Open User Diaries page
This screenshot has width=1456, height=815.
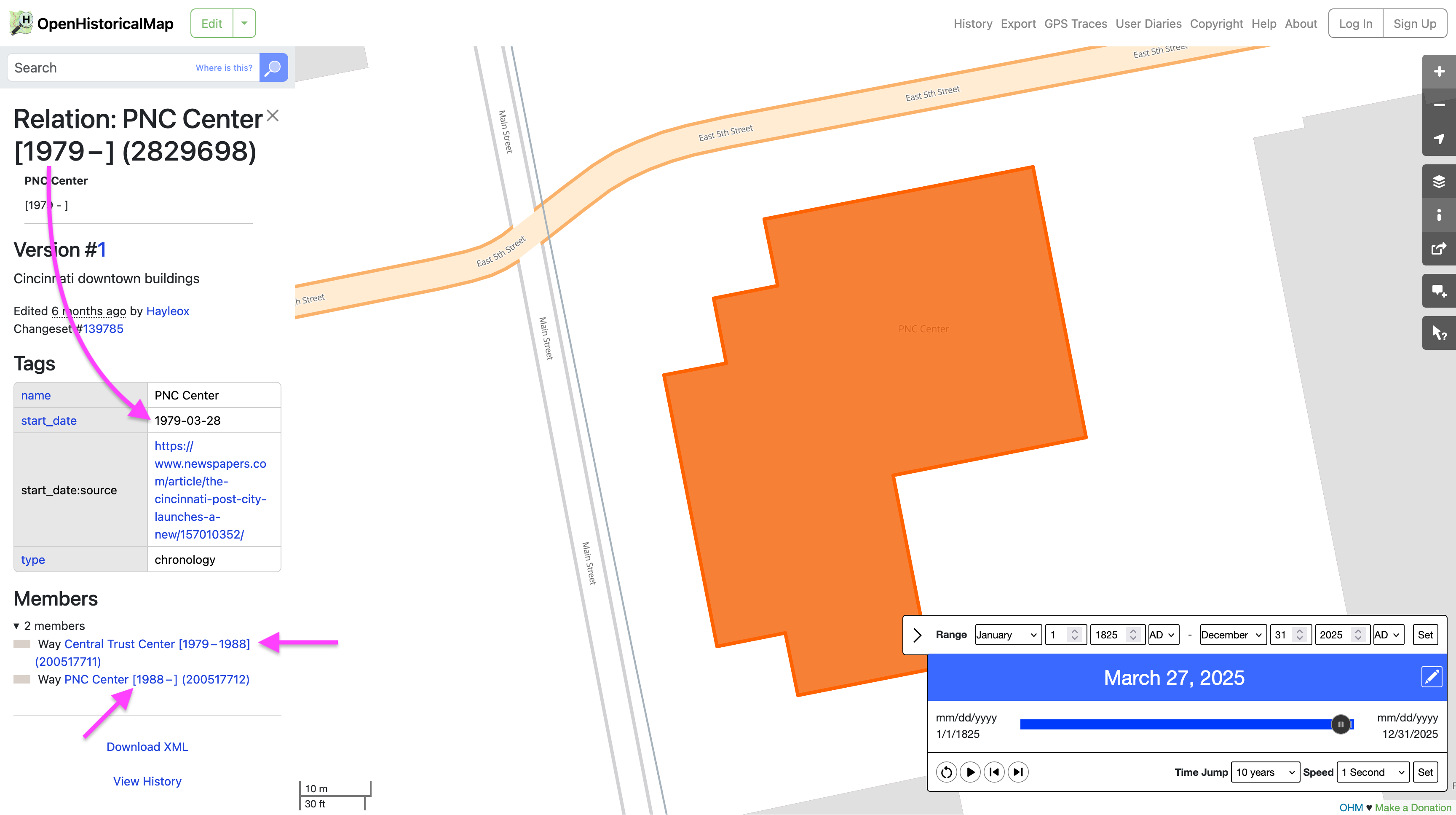[x=1148, y=23]
